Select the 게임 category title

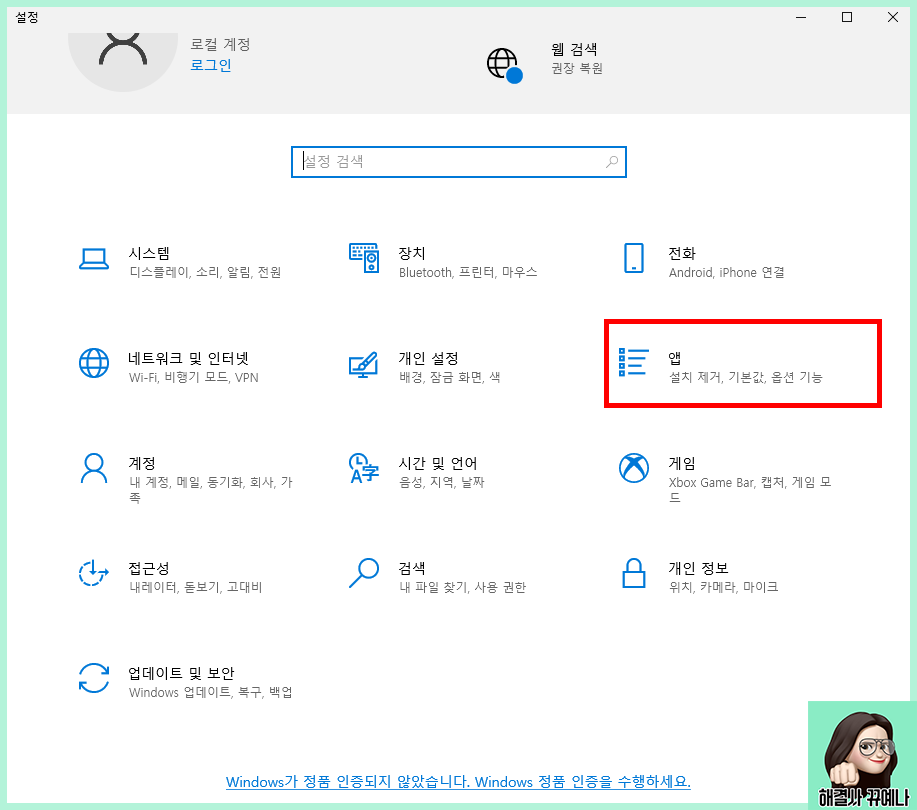[682, 463]
